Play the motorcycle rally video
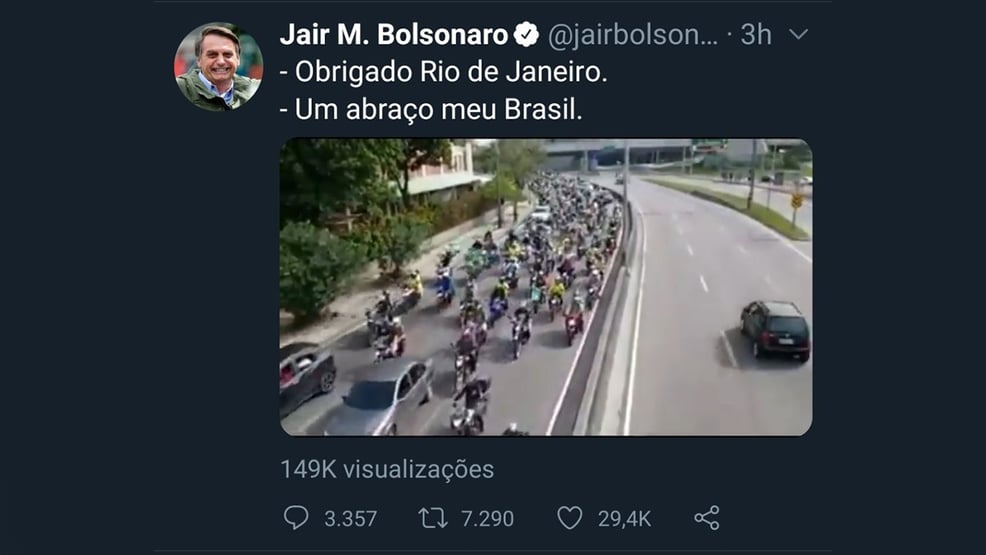Screen dimensions: 986x555 (x=546, y=287)
